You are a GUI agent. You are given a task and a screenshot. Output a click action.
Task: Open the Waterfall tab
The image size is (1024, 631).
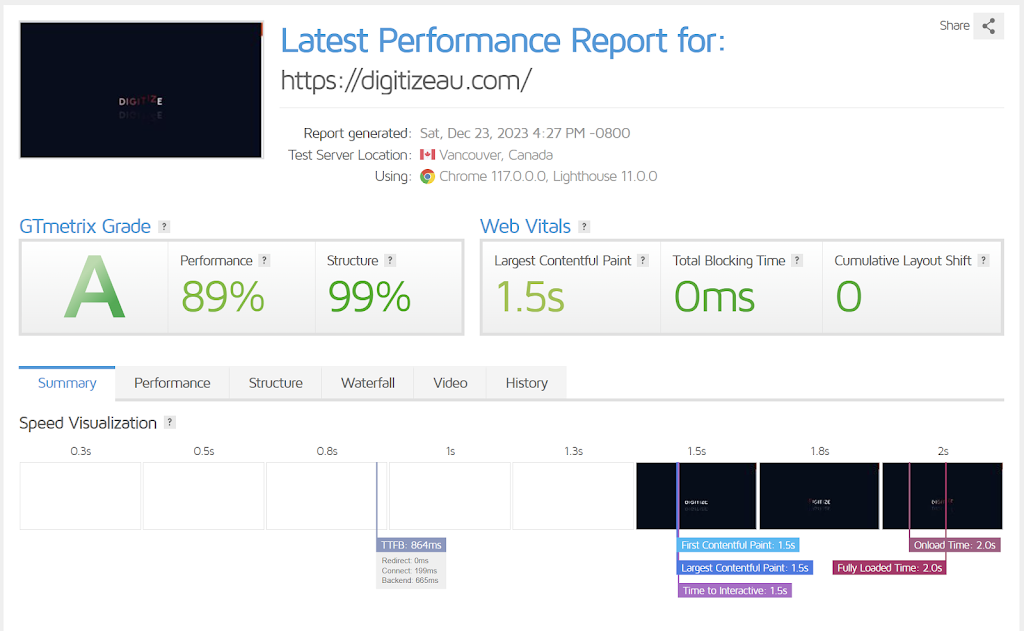point(368,383)
